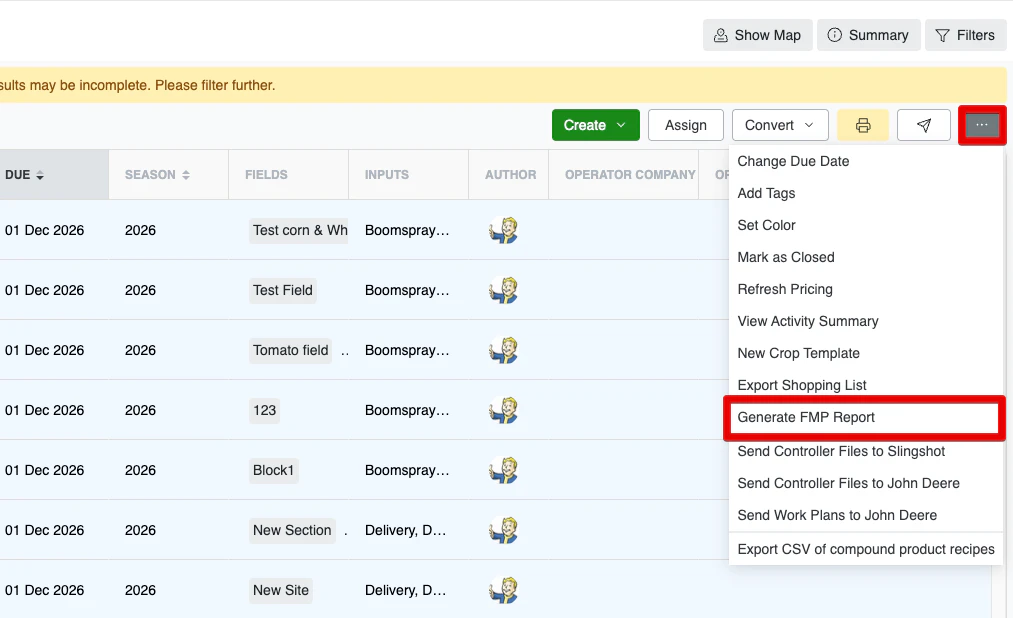1013x618 pixels.
Task: Click the OPERATOR COMPANY column header
Action: [x=623, y=175]
